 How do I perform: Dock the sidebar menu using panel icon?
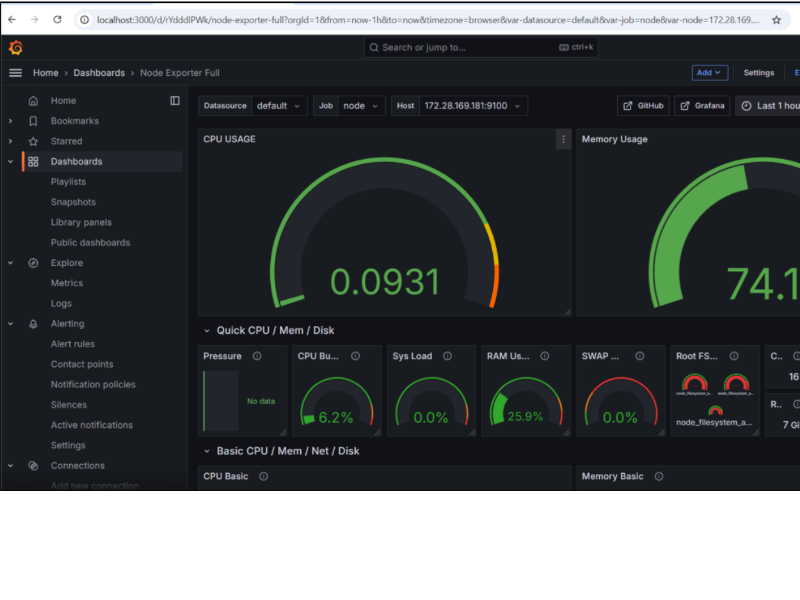coord(174,101)
